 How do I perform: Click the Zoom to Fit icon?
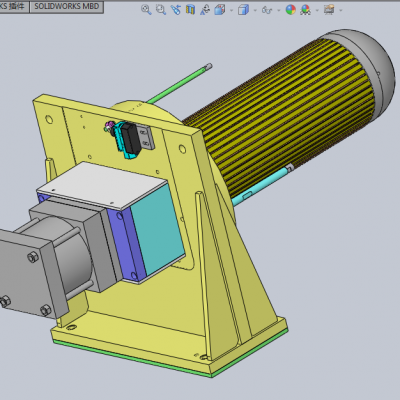coord(146,10)
